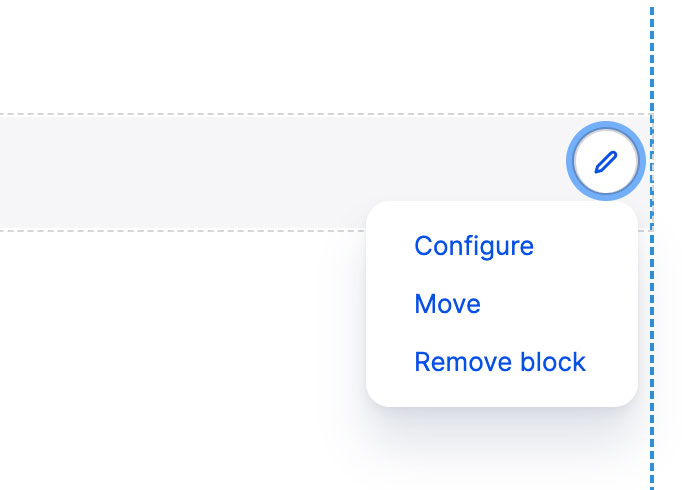682x490 pixels.
Task: Click the gray block region background
Action: [x=261, y=173]
